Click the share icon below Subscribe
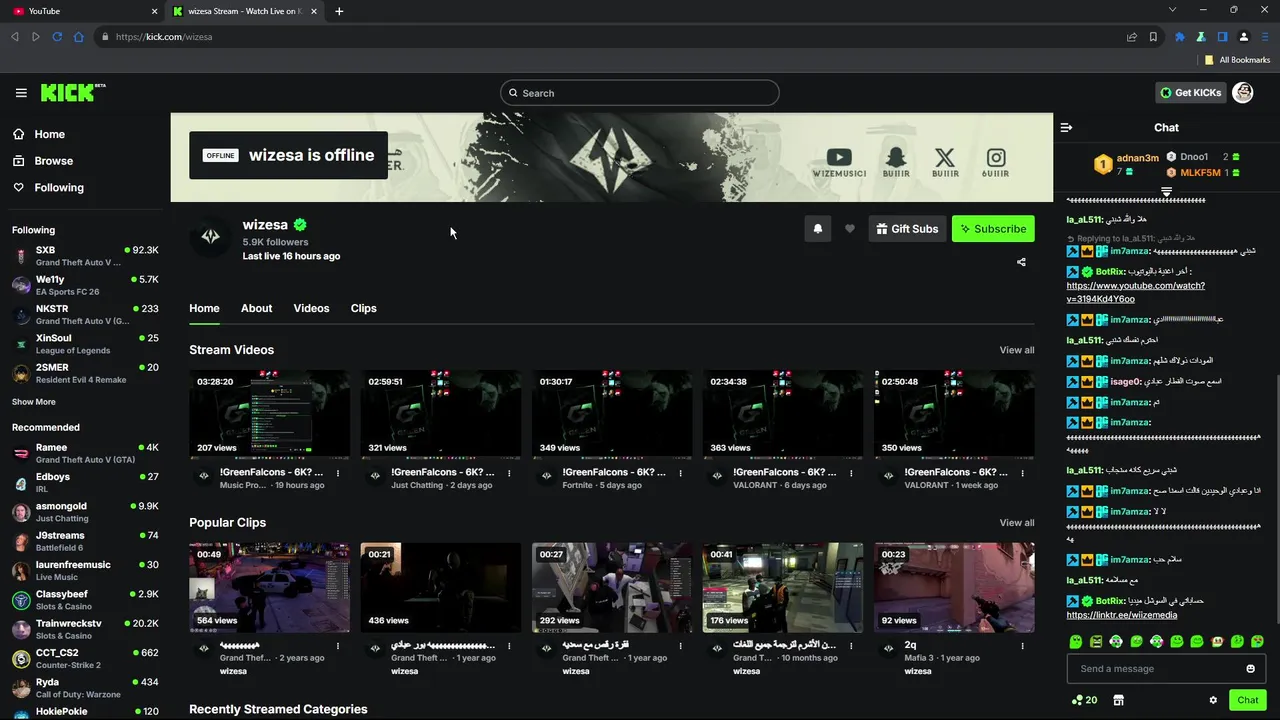This screenshot has height=720, width=1280. click(1021, 262)
